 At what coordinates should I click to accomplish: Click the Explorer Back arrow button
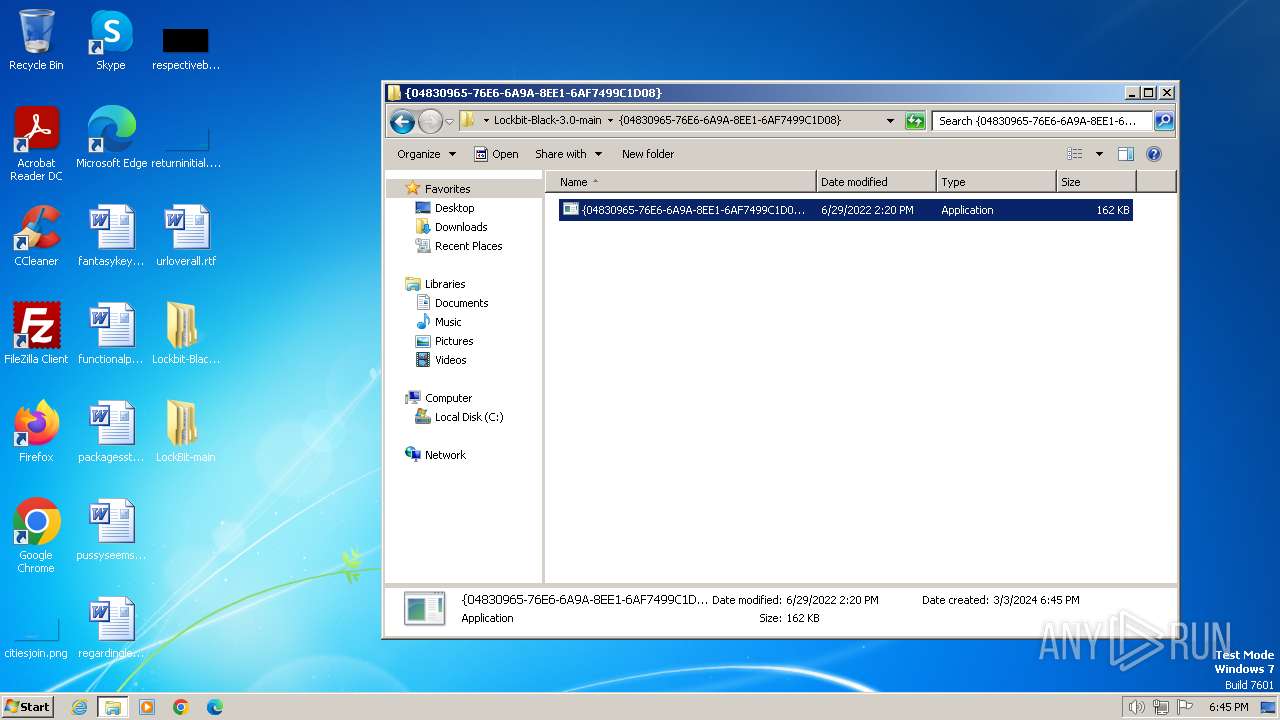(x=402, y=121)
